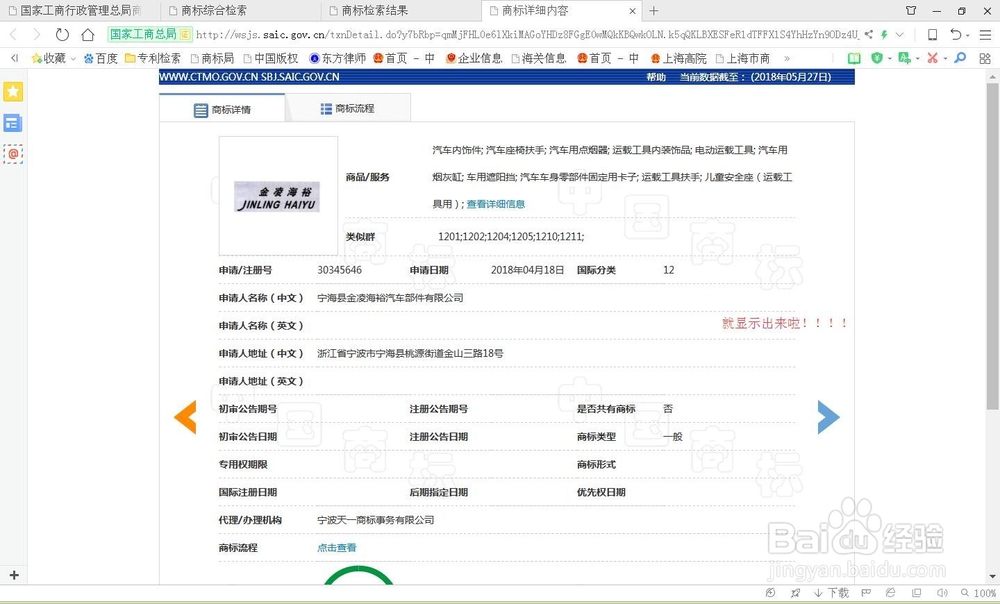Click the undo closed tab icon
The width and height of the screenshot is (1000, 604).
coord(955,34)
